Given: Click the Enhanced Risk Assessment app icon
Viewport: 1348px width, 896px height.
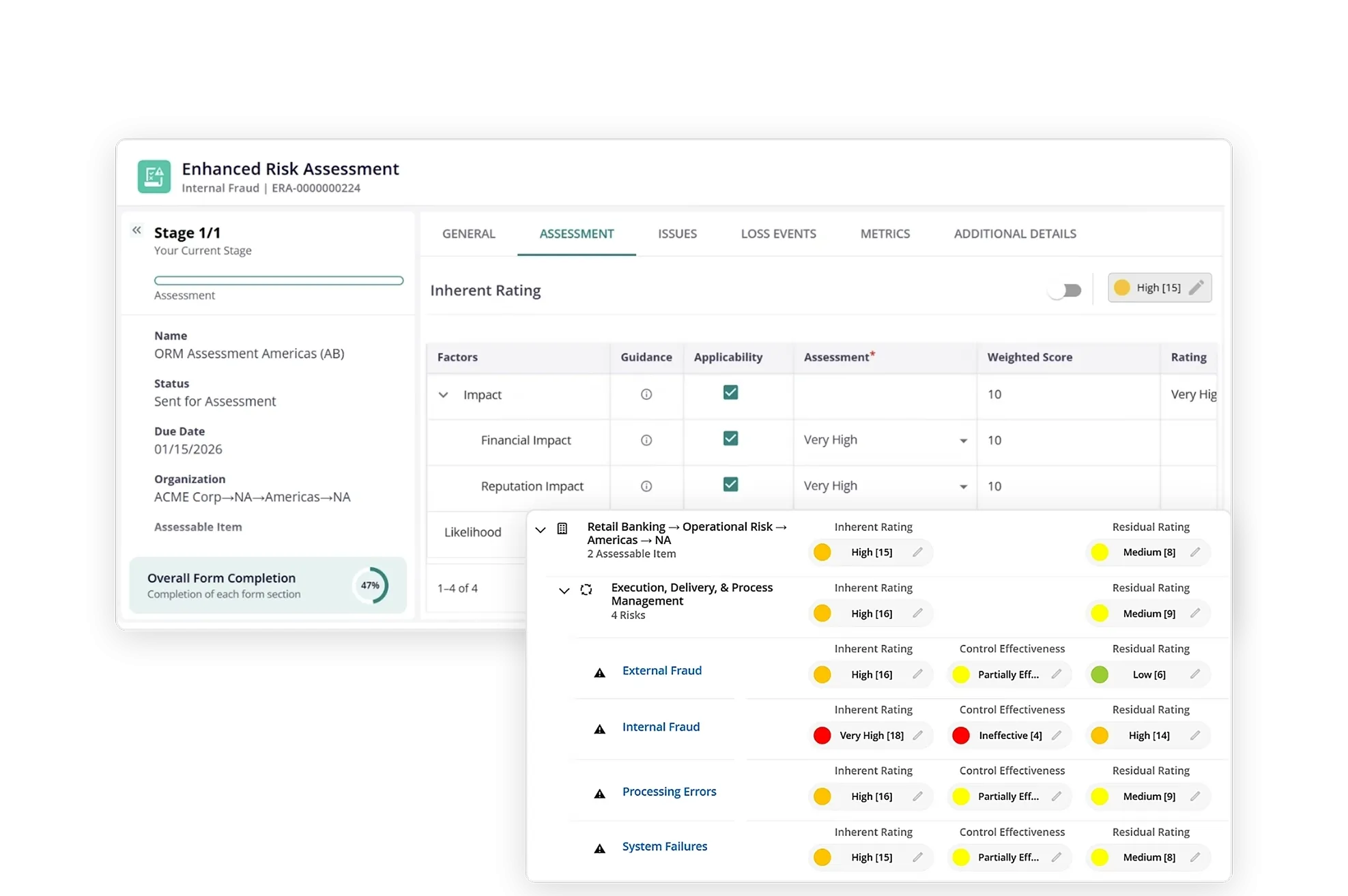Looking at the screenshot, I should pos(154,177).
